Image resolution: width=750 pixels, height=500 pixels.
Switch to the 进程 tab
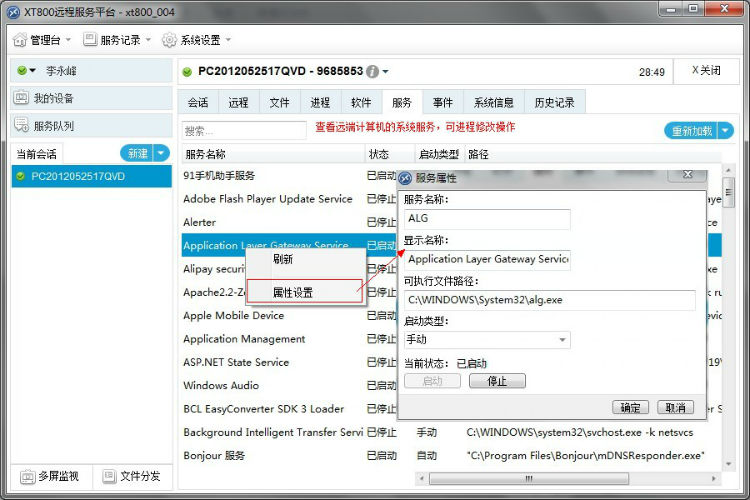click(320, 102)
